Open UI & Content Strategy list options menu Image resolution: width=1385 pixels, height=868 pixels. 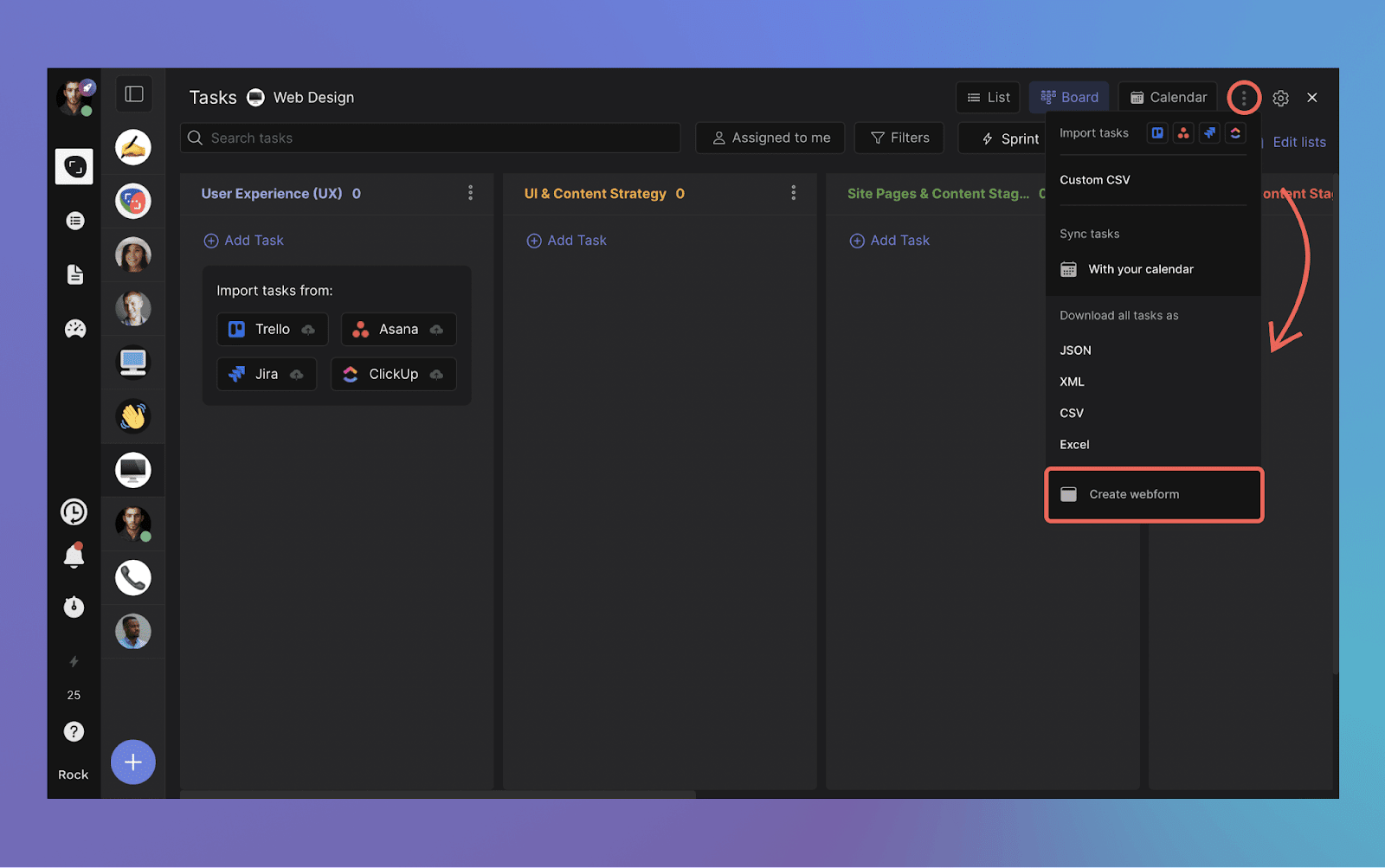click(x=794, y=193)
